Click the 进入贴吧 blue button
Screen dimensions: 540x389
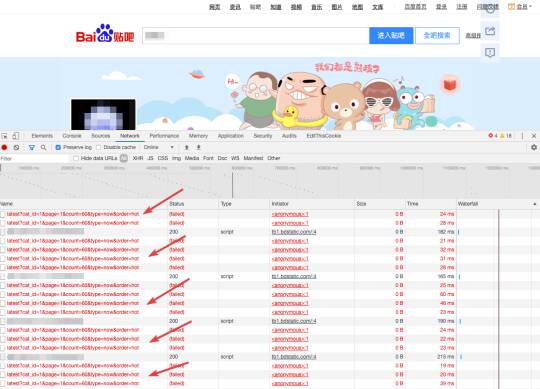pyautogui.click(x=391, y=35)
